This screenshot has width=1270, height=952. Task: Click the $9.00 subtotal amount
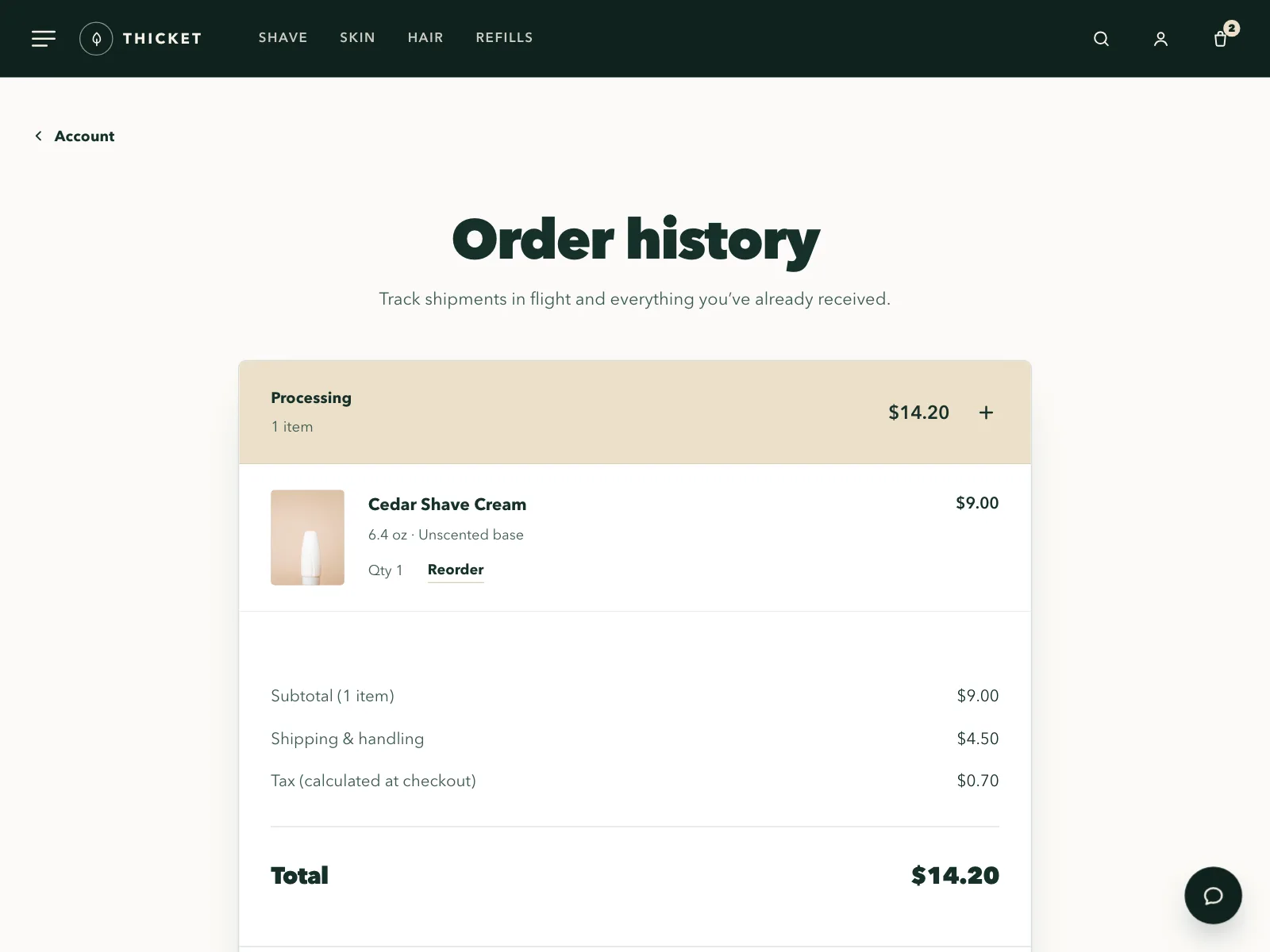click(978, 696)
